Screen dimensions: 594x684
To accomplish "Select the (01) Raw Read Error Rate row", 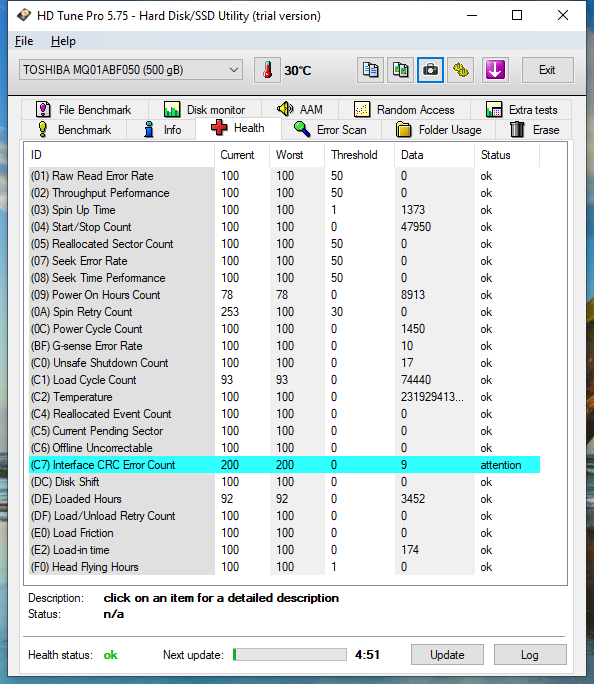I will click(x=284, y=176).
